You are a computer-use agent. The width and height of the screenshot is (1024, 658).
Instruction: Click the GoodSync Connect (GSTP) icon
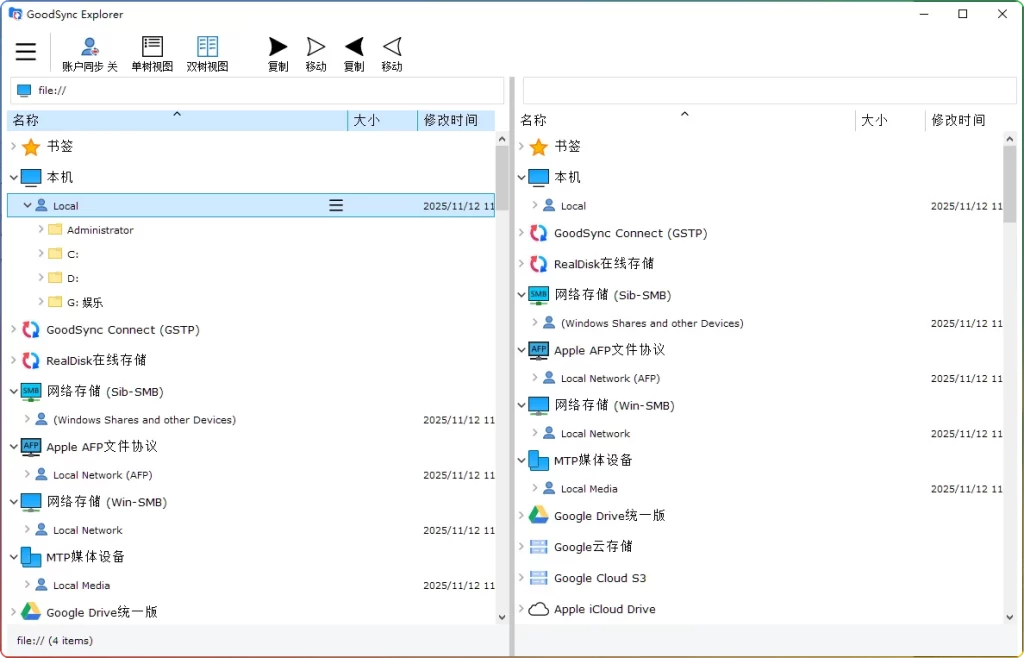pyautogui.click(x=32, y=327)
